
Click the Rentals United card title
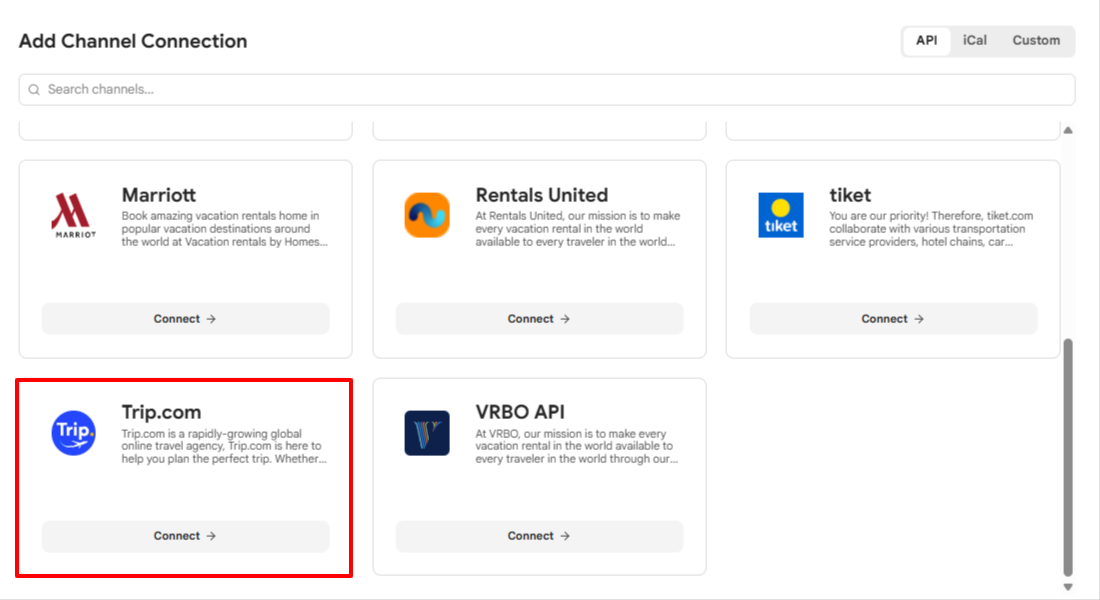(542, 195)
